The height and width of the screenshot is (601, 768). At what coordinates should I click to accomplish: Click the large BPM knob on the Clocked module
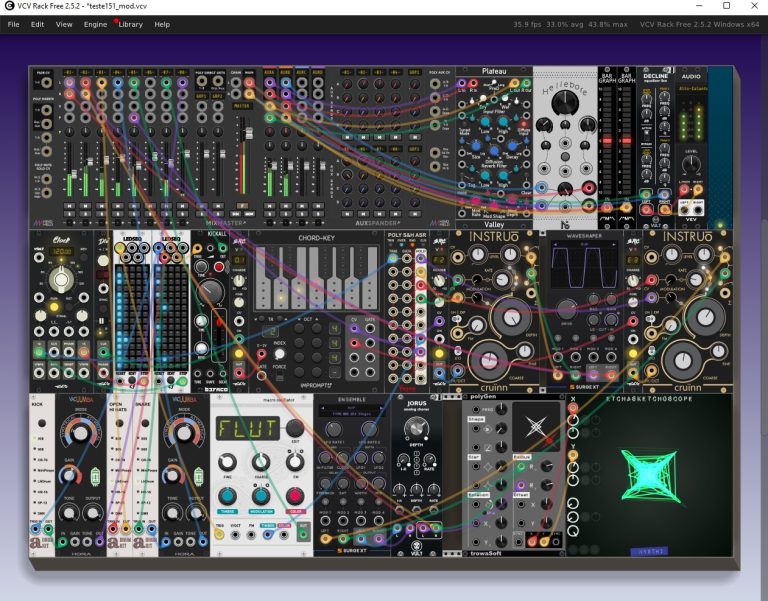coord(61,279)
